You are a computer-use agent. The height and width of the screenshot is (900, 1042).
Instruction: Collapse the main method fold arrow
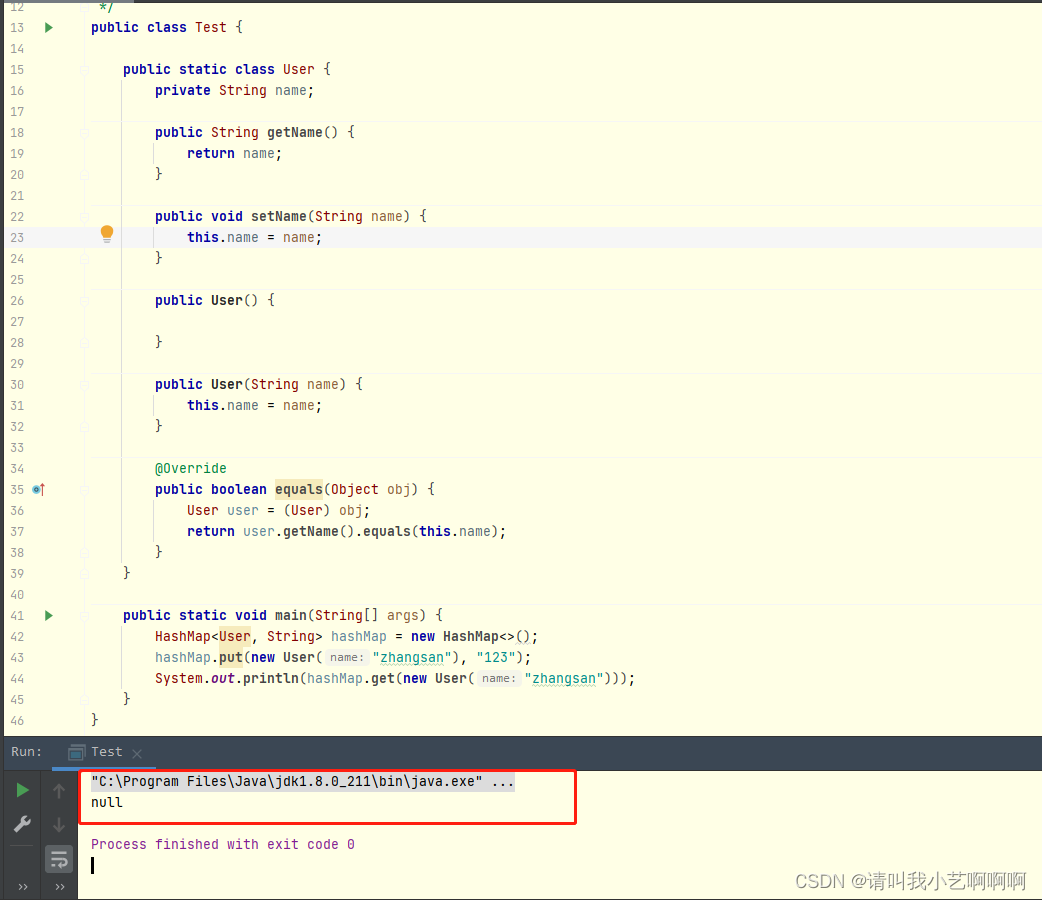(82, 615)
